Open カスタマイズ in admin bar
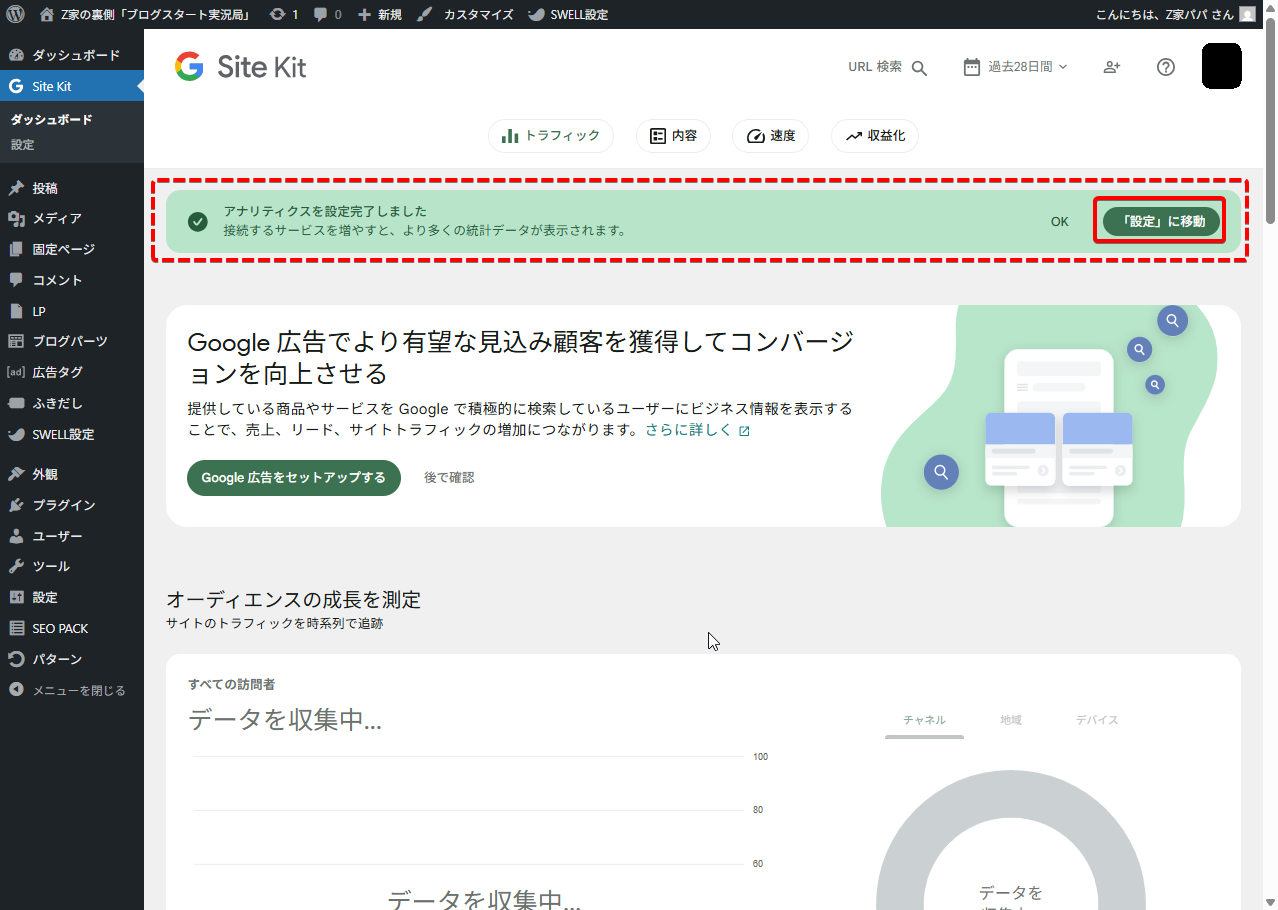Image resolution: width=1278 pixels, height=910 pixels. point(465,14)
